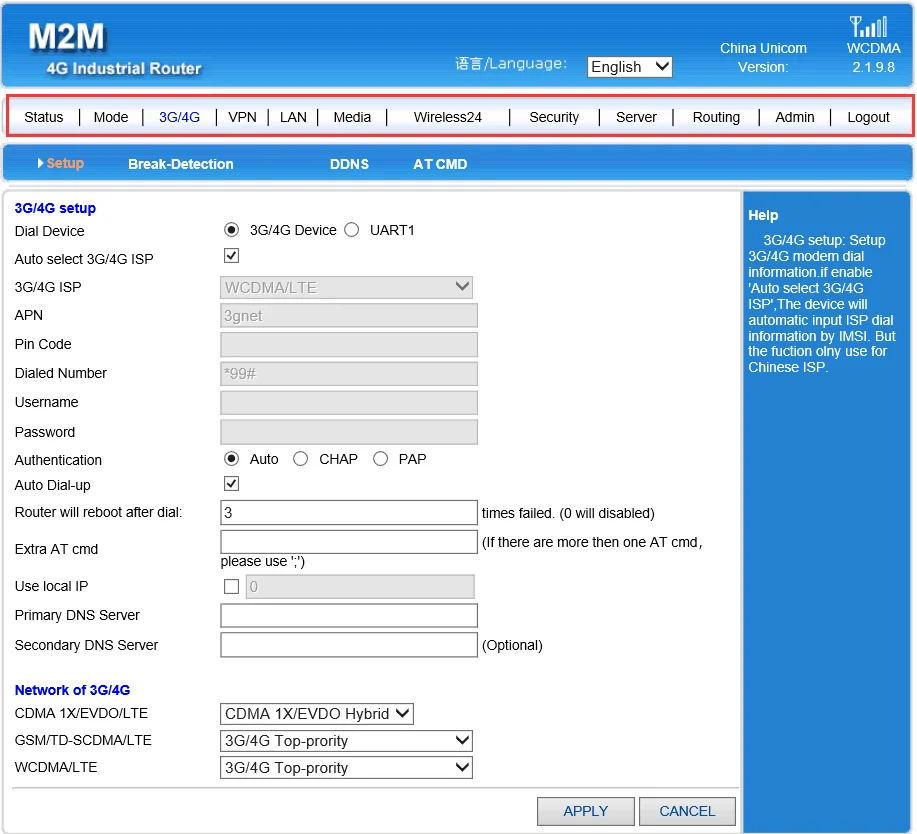
Task: Choose CHAP authentication
Action: [300, 459]
